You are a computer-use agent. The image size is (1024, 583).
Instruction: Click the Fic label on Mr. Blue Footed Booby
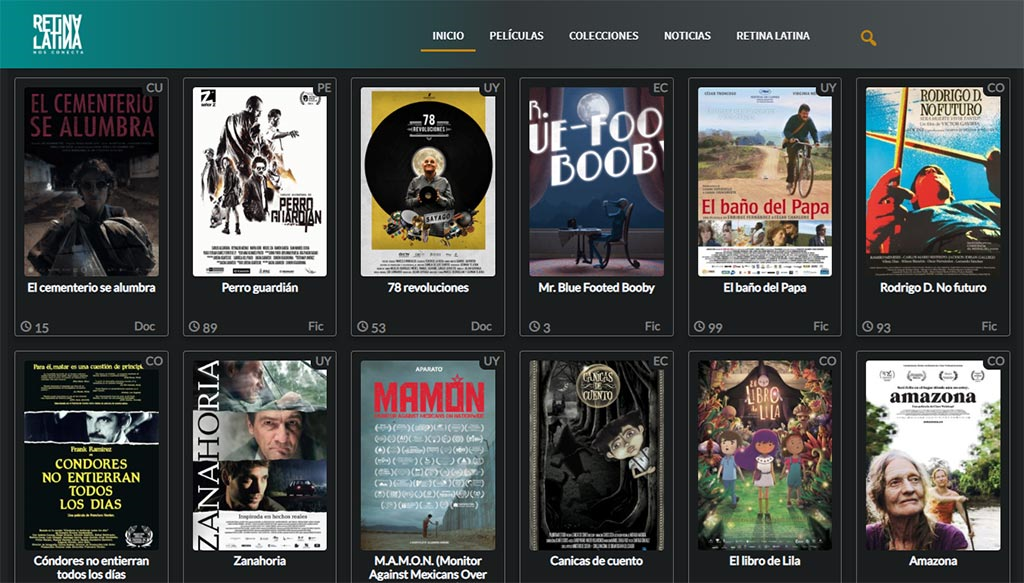click(x=652, y=326)
